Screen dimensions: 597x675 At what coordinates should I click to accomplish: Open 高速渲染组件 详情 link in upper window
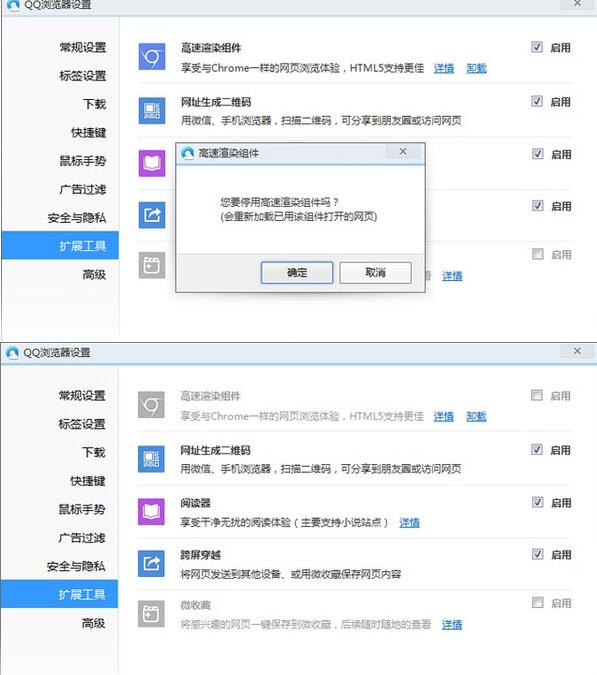point(444,68)
